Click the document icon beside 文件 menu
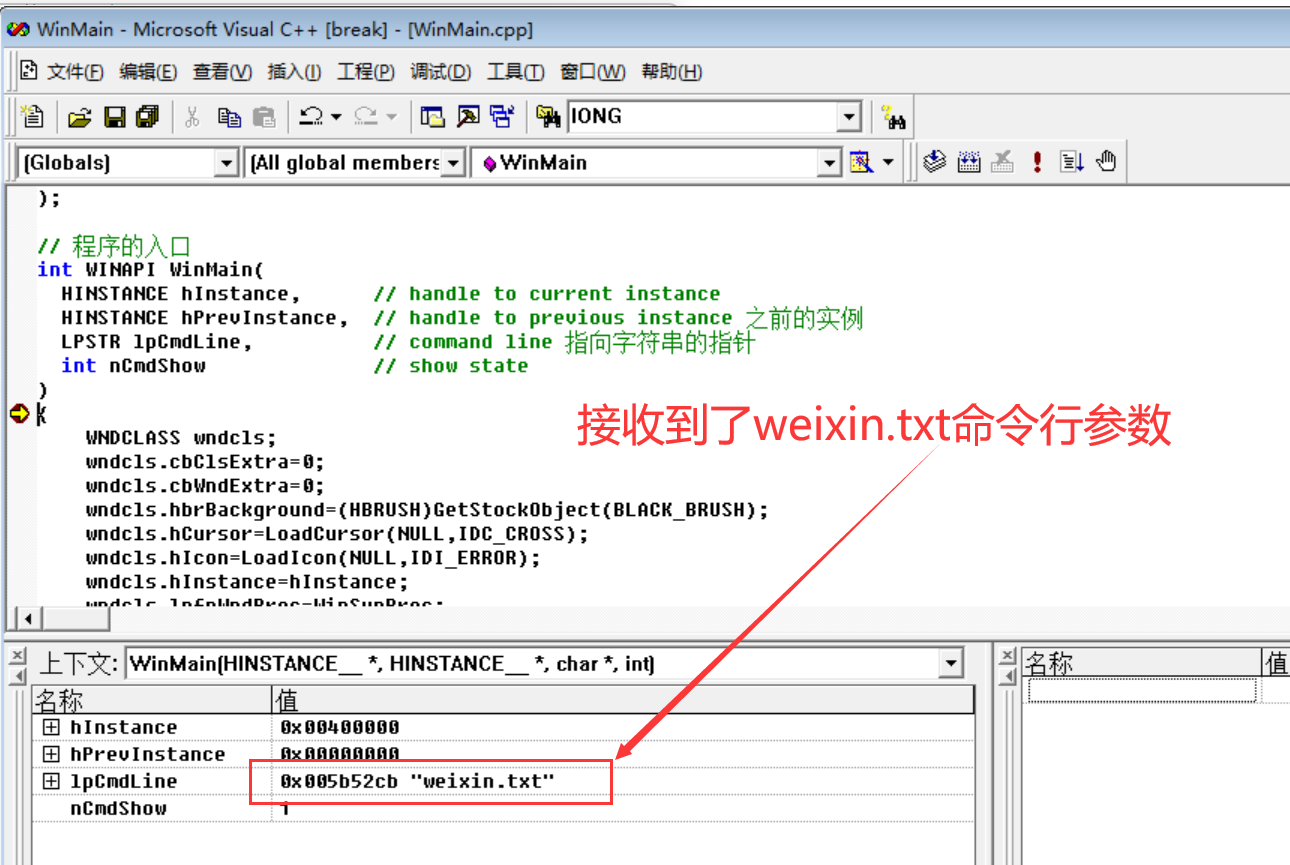Image resolution: width=1290 pixels, height=865 pixels. coord(29,71)
